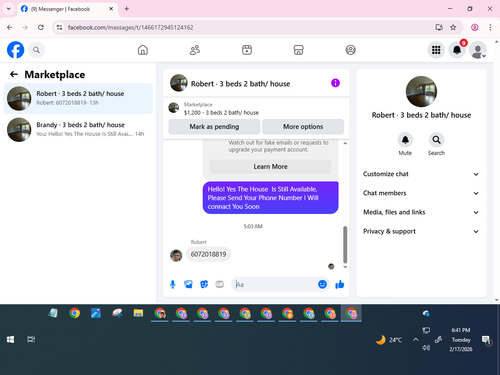Expand Media, files and links section
Image resolution: width=500 pixels, height=375 pixels.
(x=421, y=212)
